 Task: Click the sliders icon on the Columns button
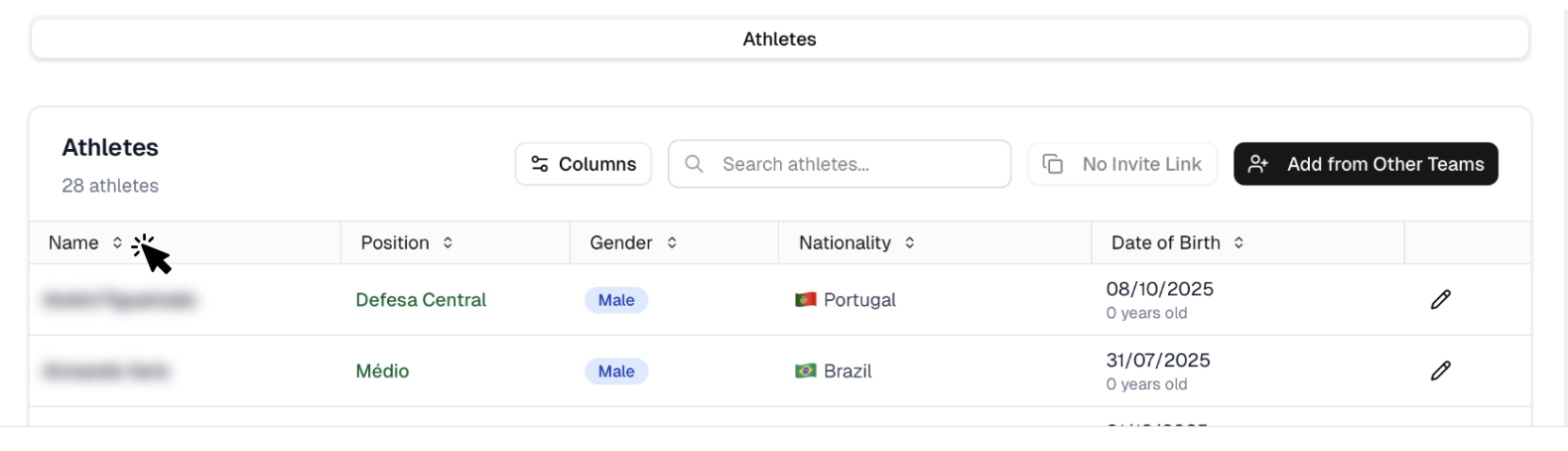coord(540,164)
